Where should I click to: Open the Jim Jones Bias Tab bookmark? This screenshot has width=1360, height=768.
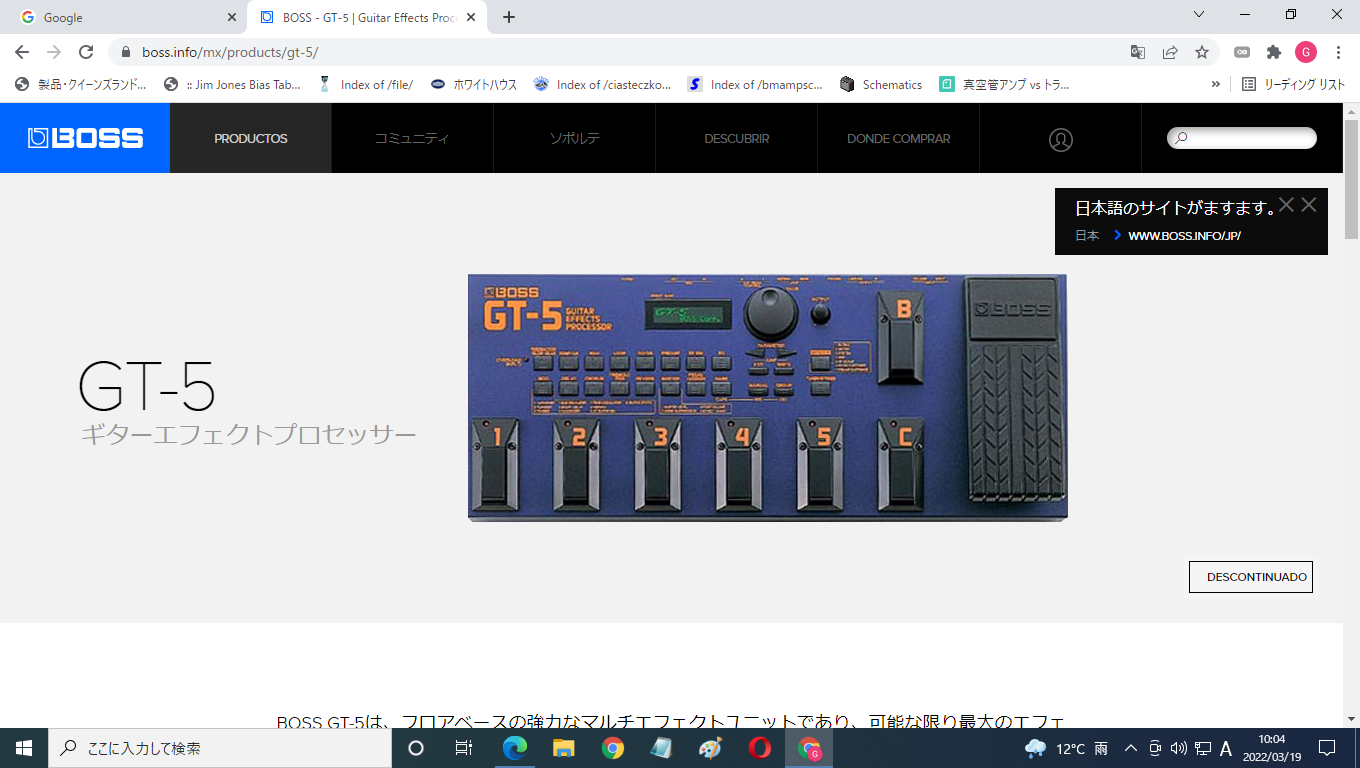[x=232, y=85]
